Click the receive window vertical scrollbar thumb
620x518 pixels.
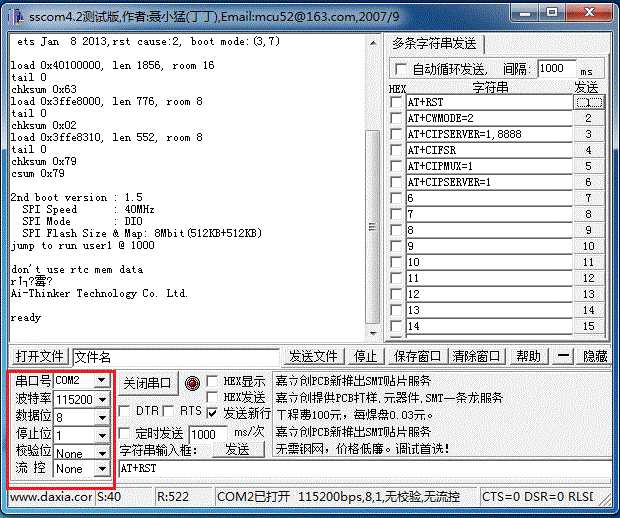[372, 226]
